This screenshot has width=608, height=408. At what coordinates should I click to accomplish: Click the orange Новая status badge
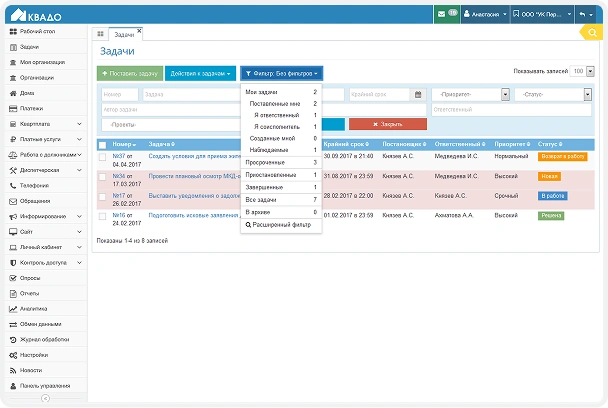click(549, 176)
